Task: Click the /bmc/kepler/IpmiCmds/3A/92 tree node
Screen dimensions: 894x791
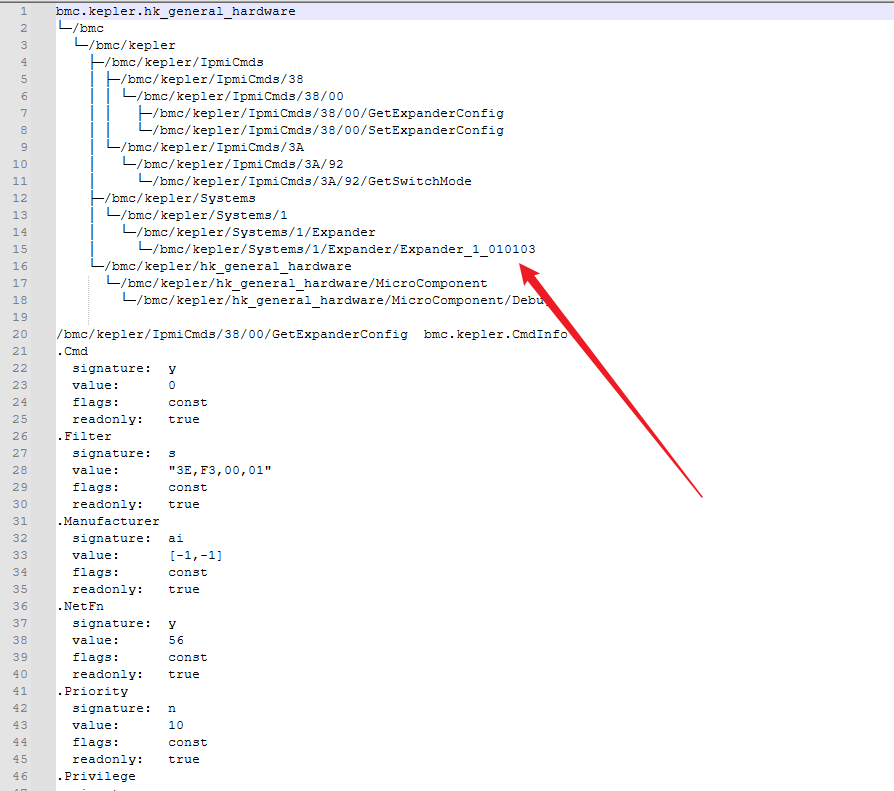Action: point(241,164)
